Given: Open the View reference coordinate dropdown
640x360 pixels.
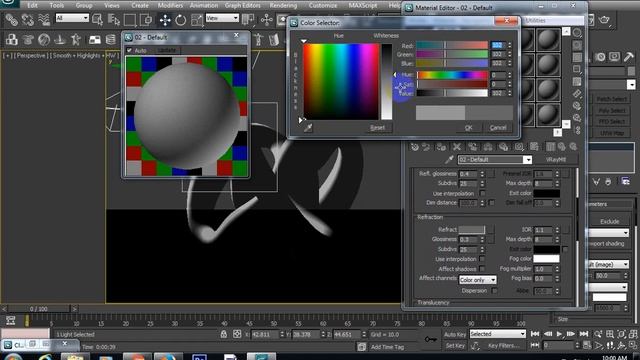Looking at the screenshot, I should point(222,18).
